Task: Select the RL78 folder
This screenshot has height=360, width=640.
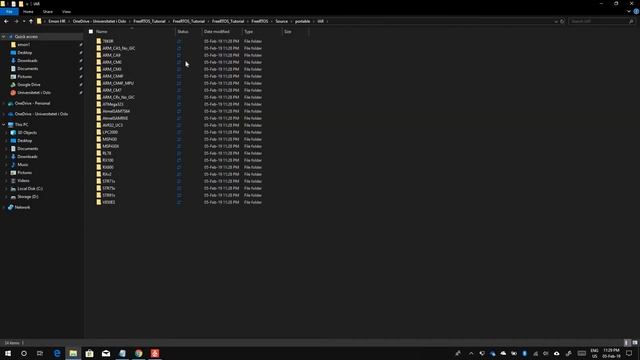Action: pyautogui.click(x=107, y=153)
